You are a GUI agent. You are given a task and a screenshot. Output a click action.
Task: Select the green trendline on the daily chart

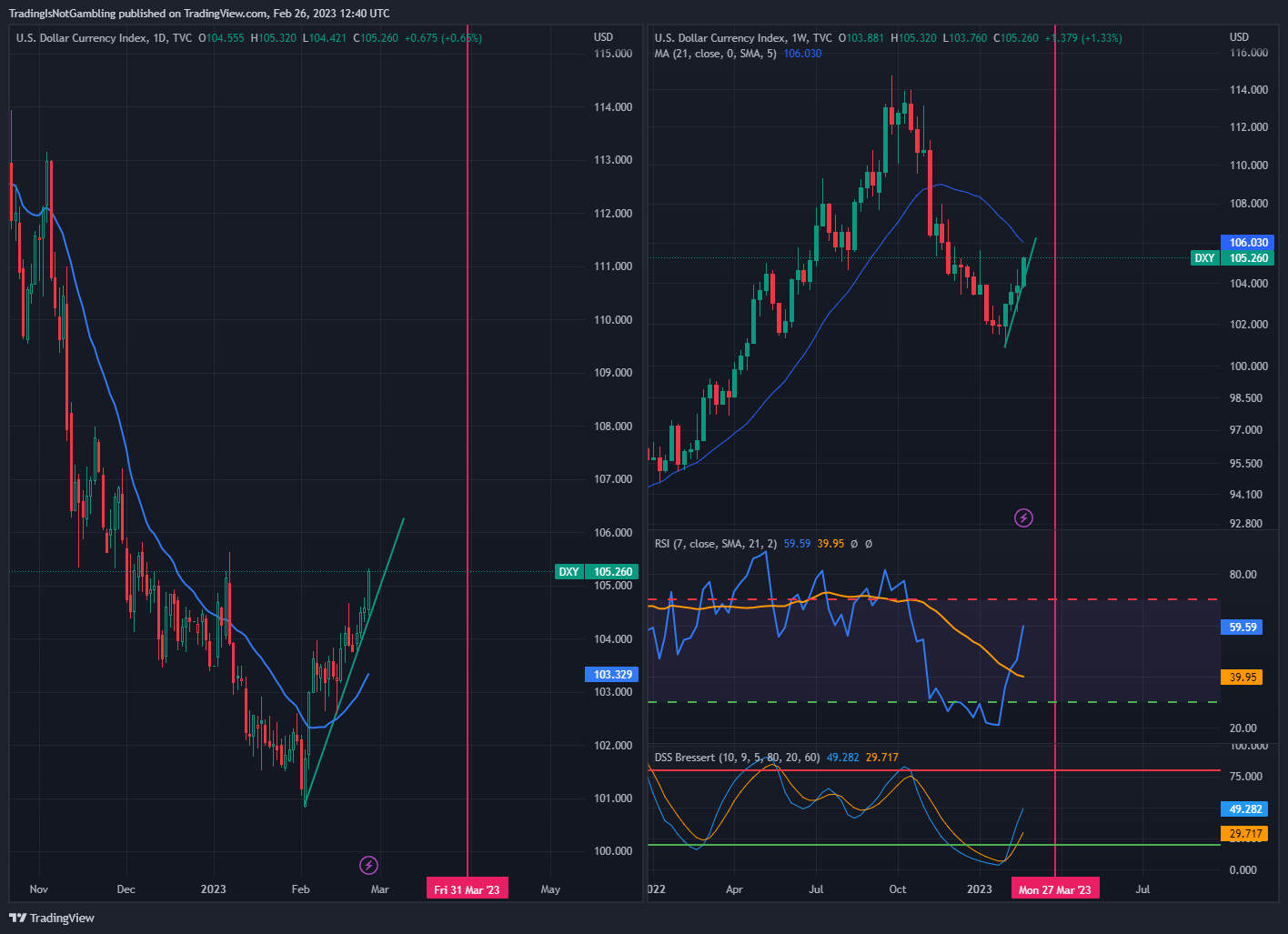click(x=355, y=661)
